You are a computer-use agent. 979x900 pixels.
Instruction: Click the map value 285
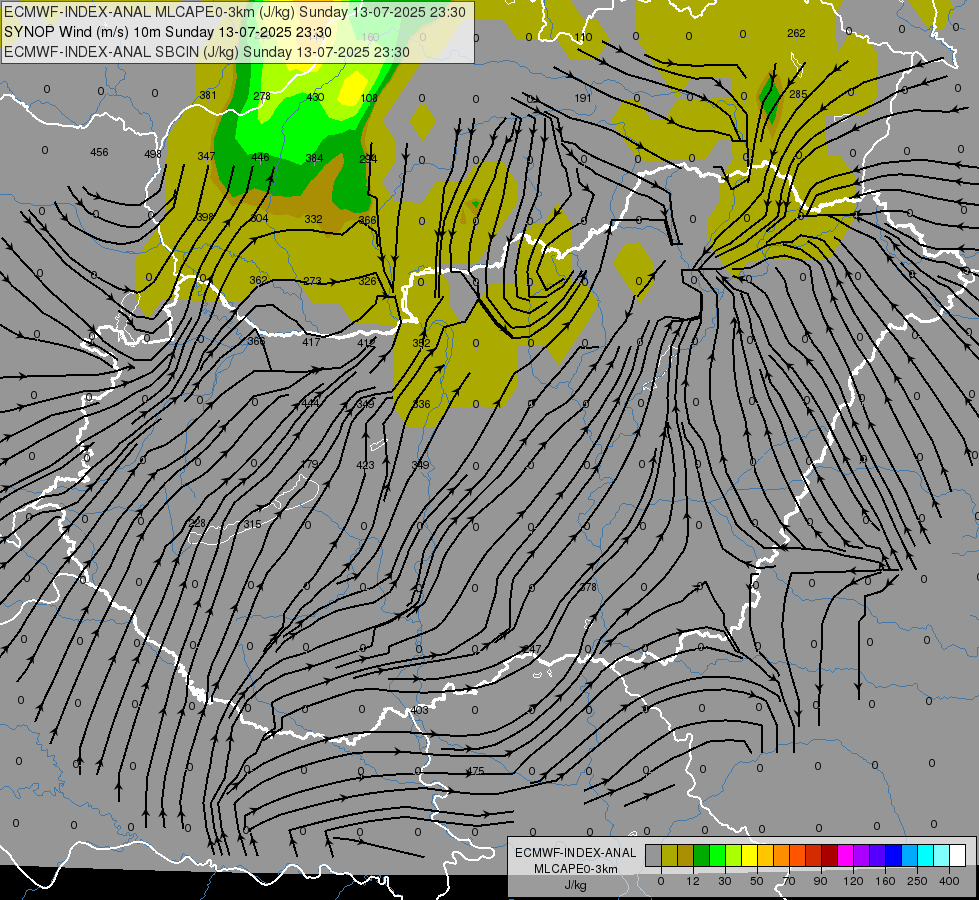click(798, 95)
